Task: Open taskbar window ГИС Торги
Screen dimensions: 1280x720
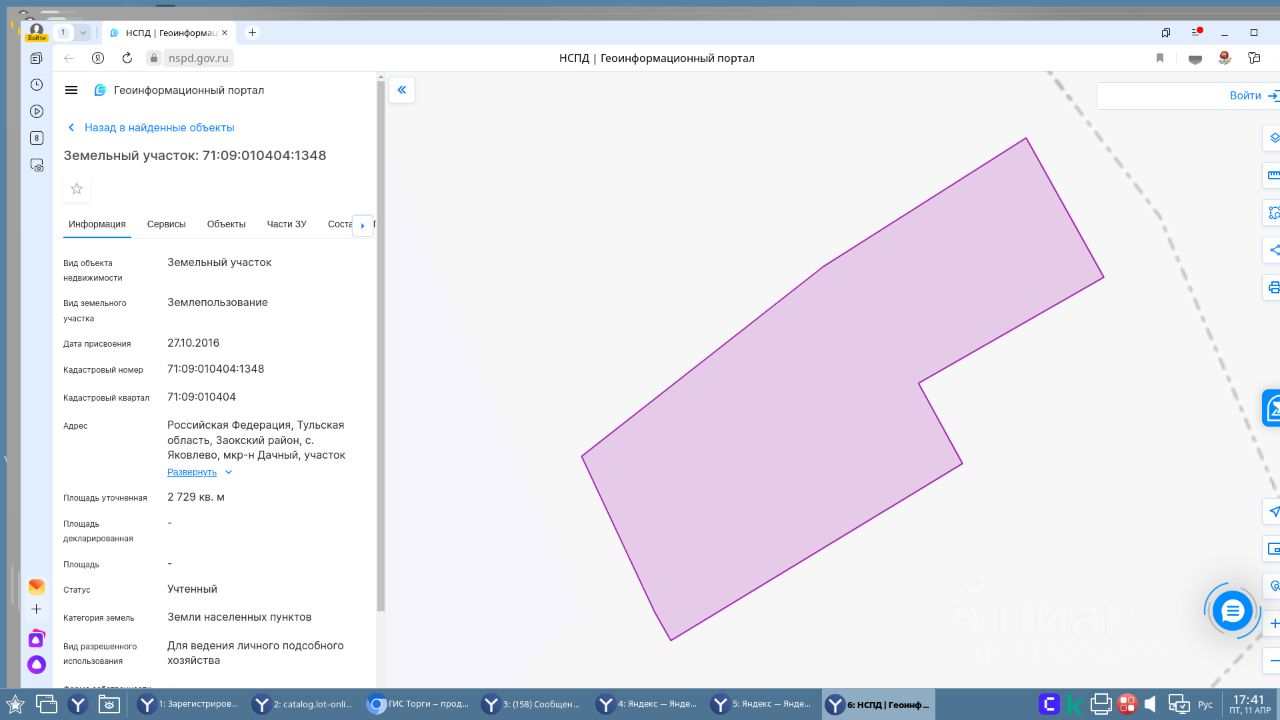Action: click(419, 704)
